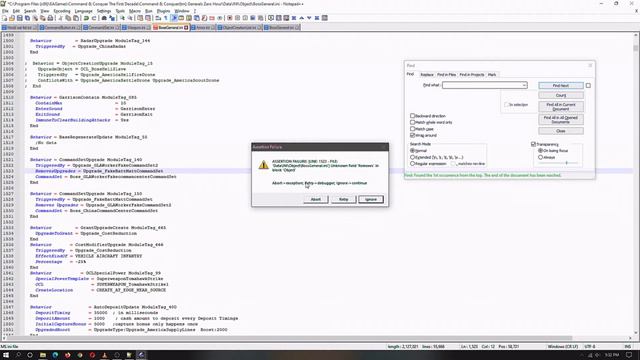Select the Regular expression search mode
640x360 pixels.
[412, 164]
